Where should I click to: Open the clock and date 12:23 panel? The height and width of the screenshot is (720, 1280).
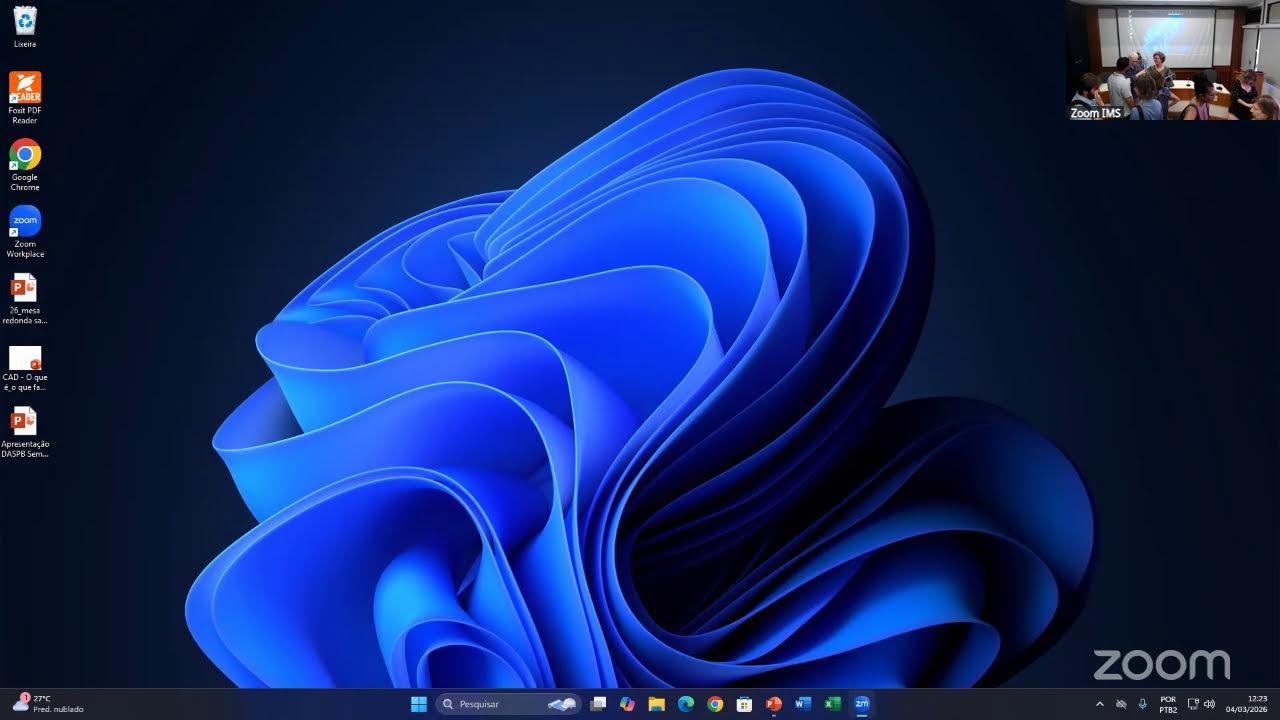[x=1247, y=704]
